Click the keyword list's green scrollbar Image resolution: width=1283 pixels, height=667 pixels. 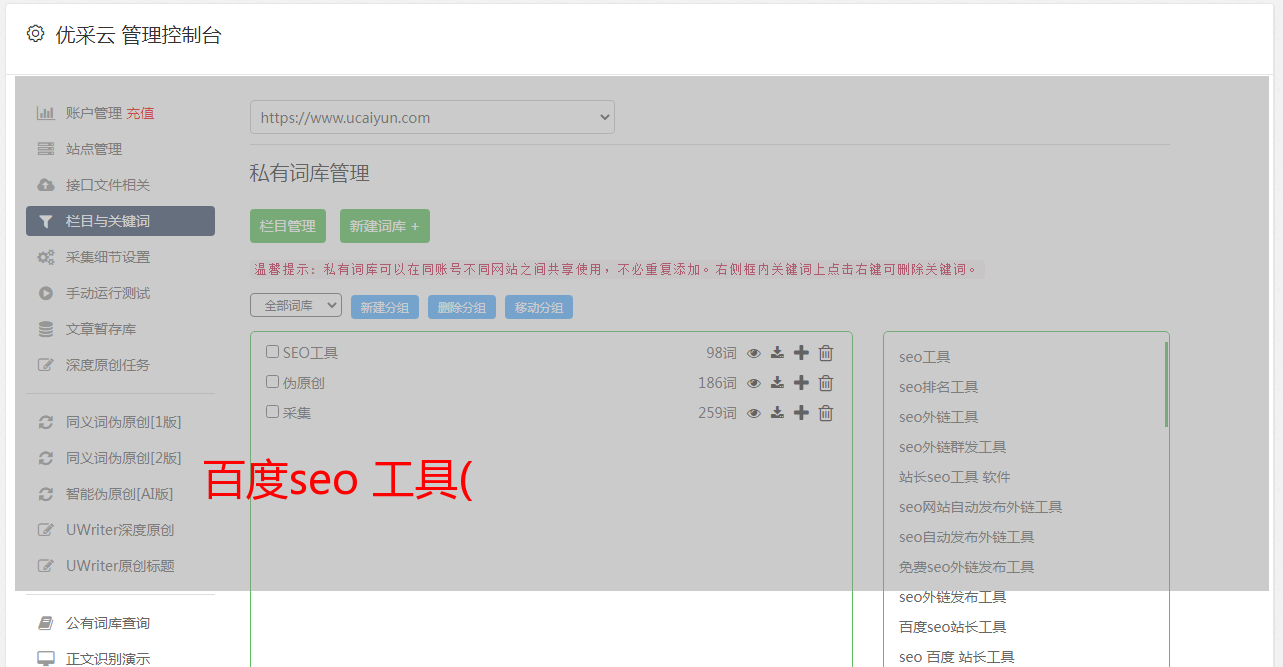point(1166,384)
